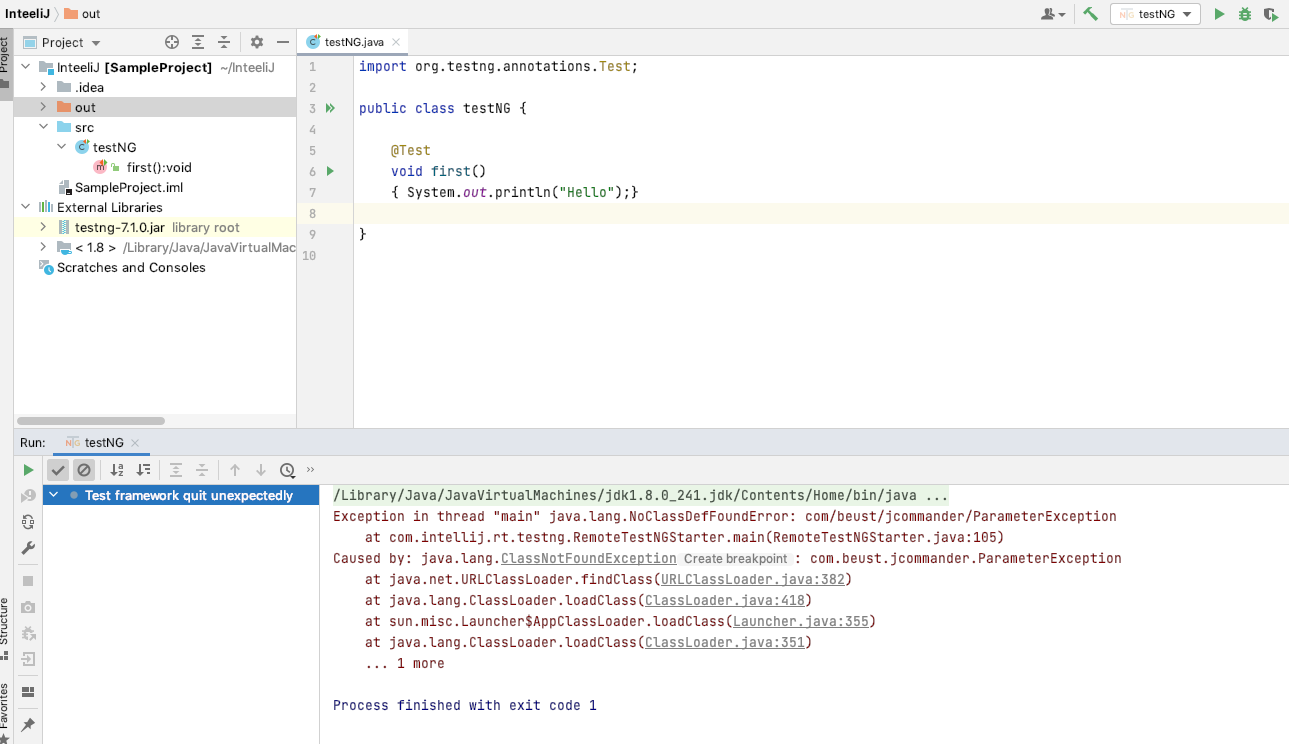1289x744 pixels.
Task: Click run gutter icon for class testNG
Action: (330, 108)
